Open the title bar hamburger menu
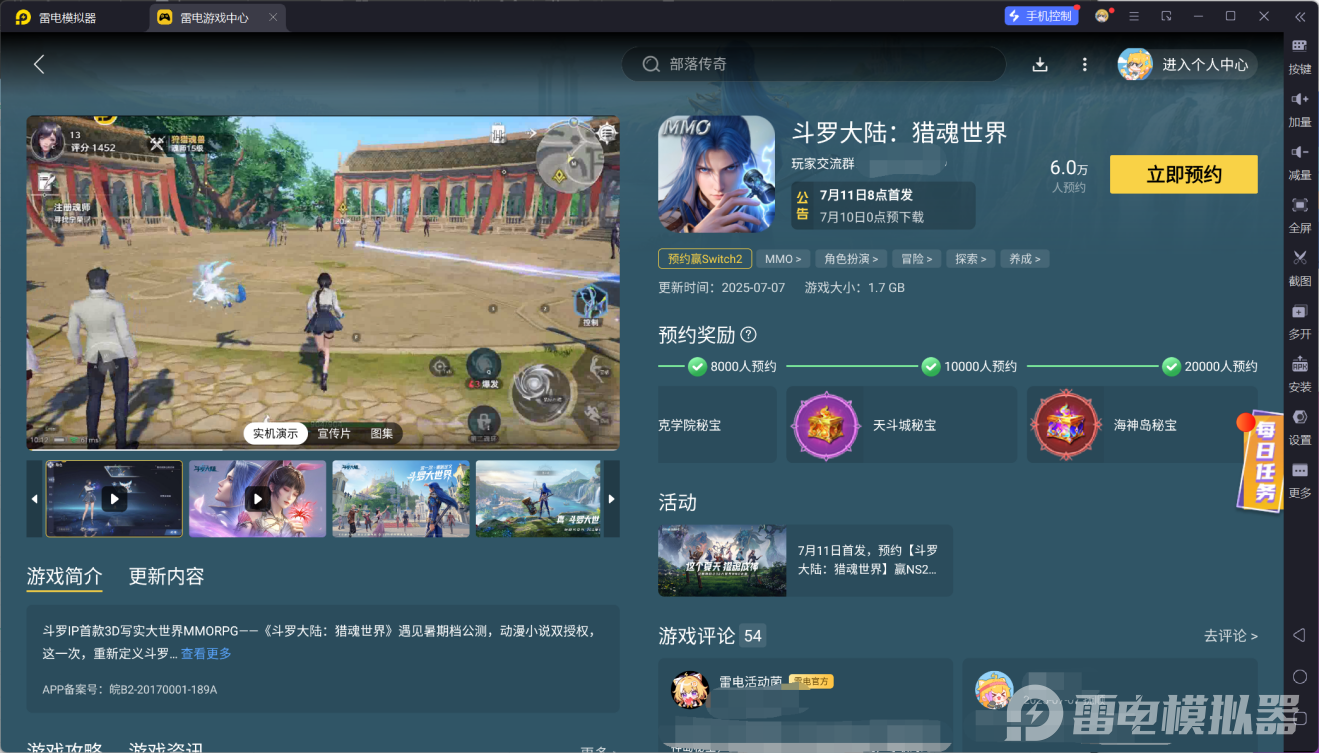This screenshot has height=753, width=1319. pyautogui.click(x=1134, y=16)
